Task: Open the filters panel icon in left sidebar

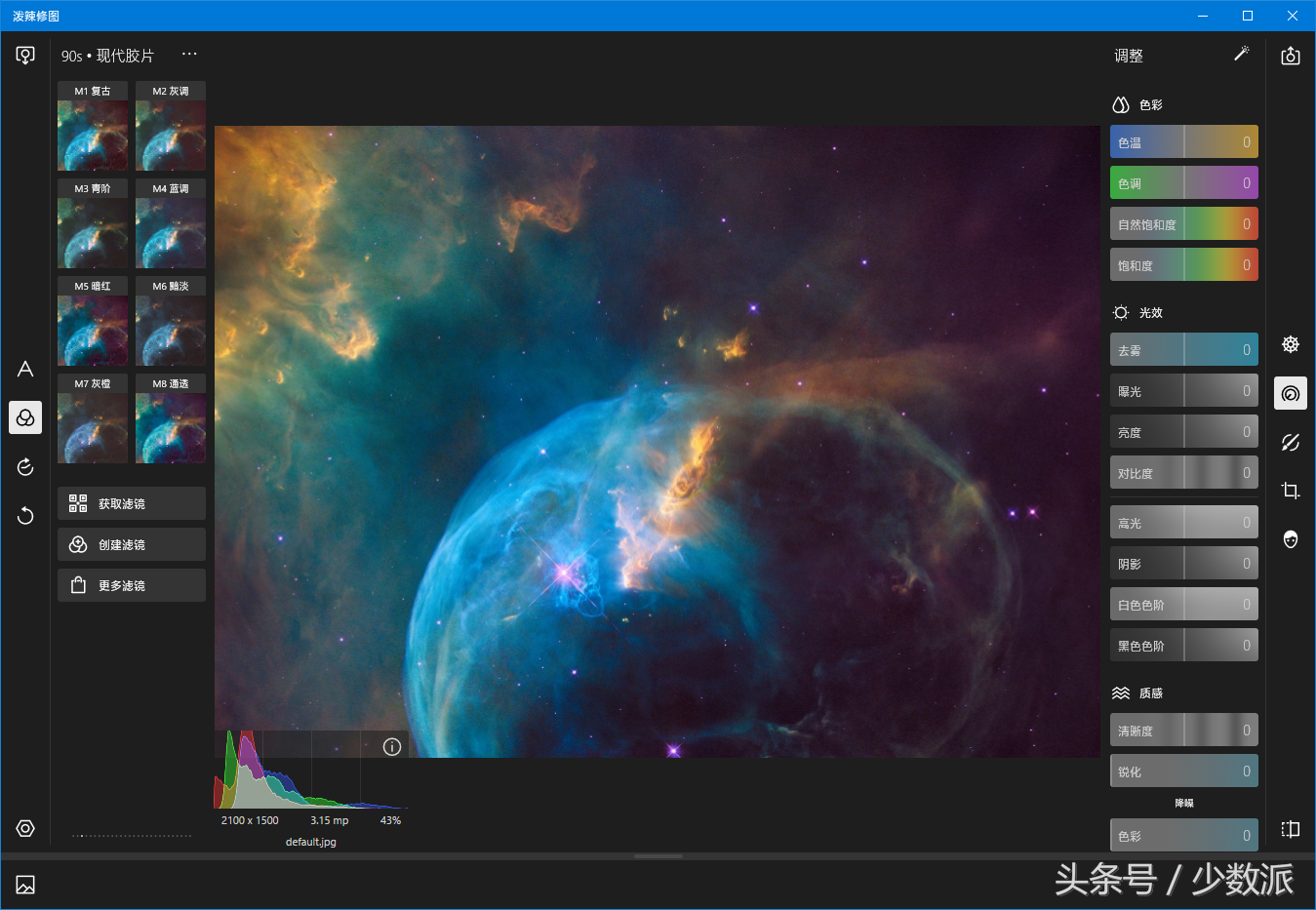Action: pos(25,417)
